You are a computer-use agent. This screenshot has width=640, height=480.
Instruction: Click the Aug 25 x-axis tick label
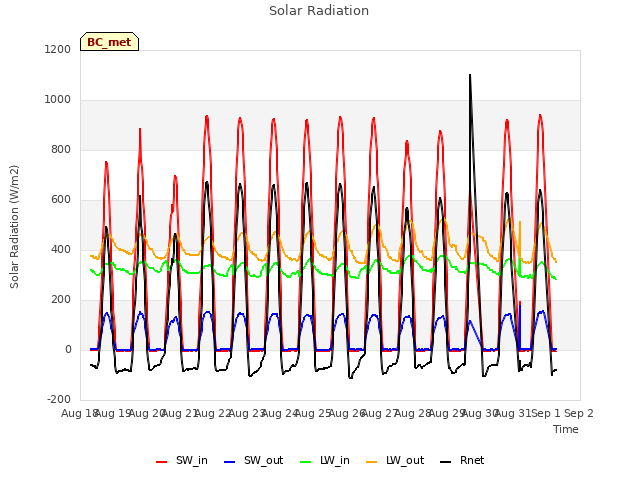(x=313, y=413)
